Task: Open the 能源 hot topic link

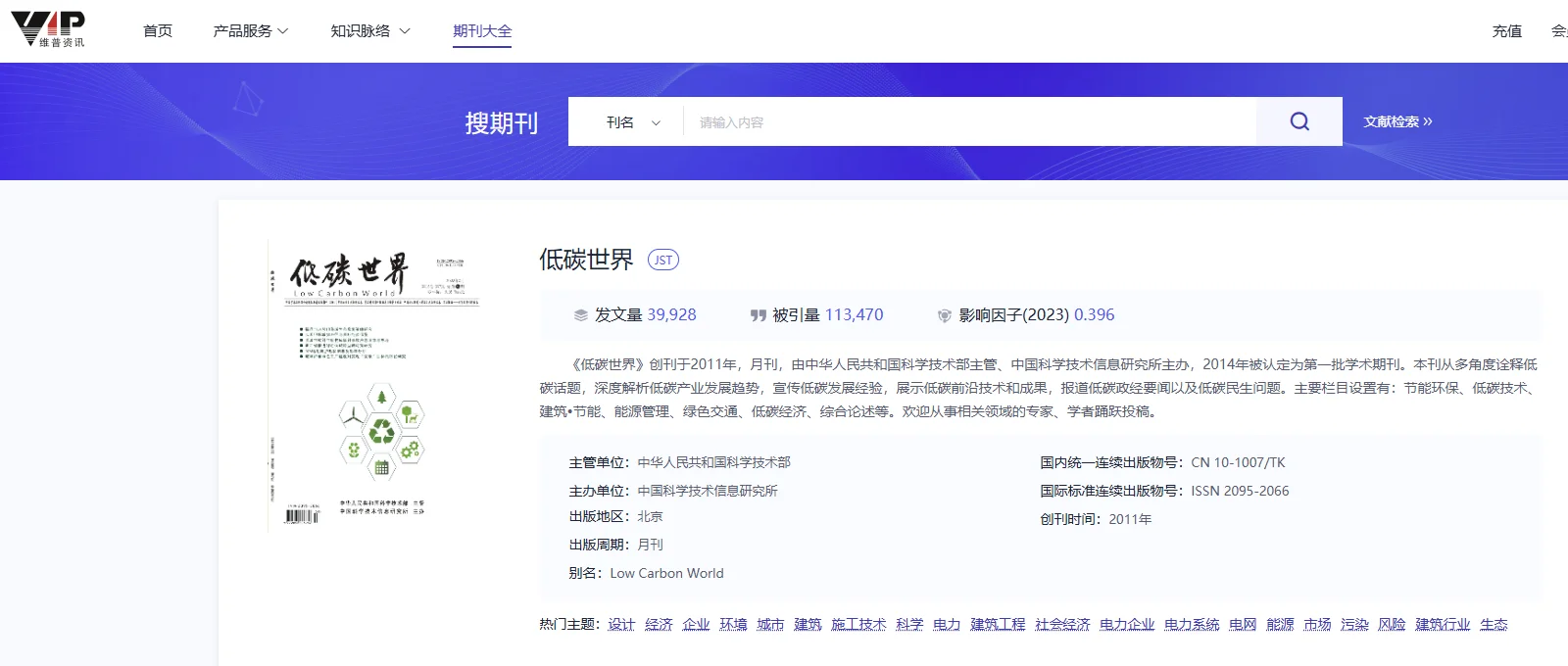Action: pos(1280,624)
